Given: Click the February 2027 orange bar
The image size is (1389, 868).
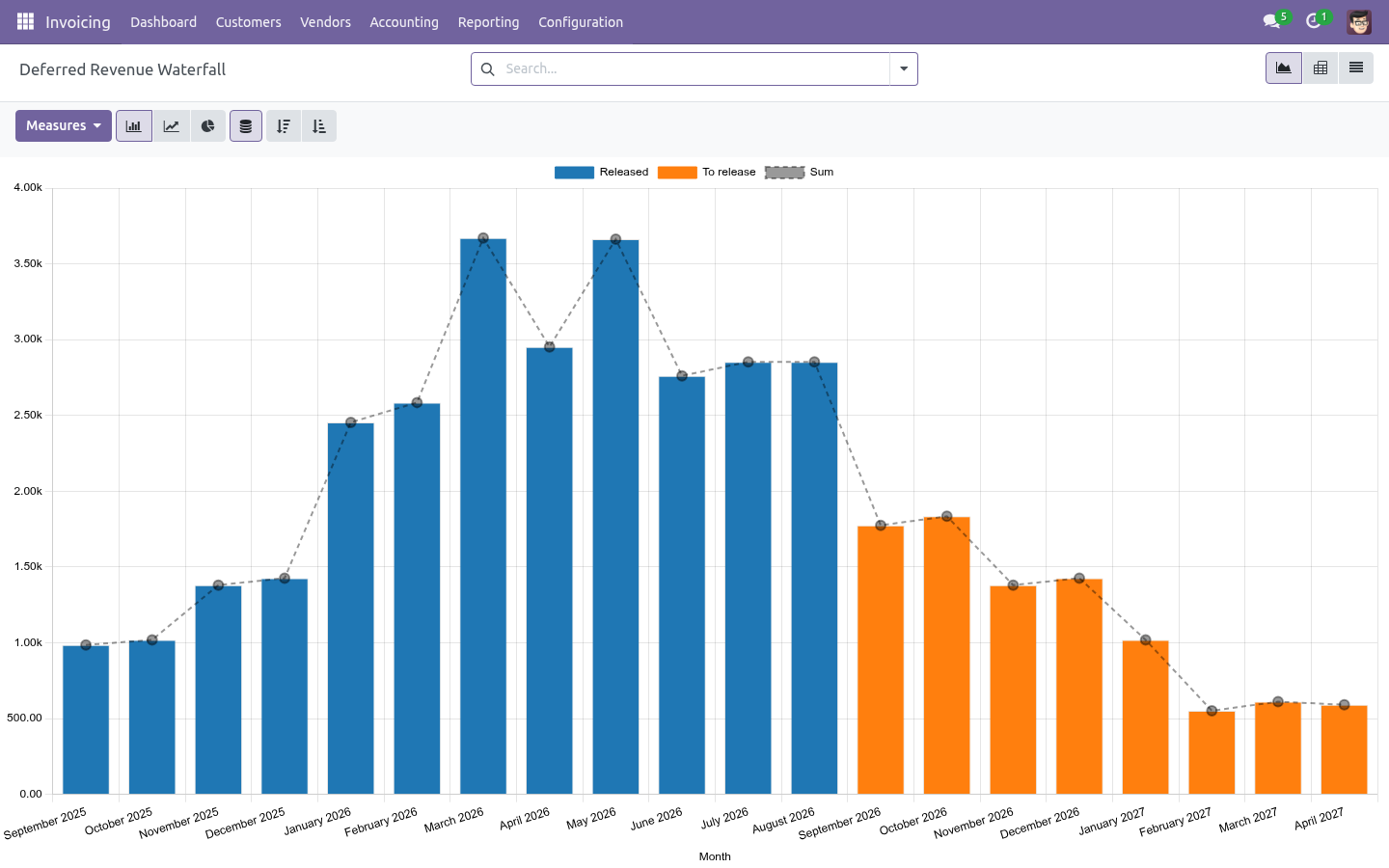Looking at the screenshot, I should point(1212,752).
